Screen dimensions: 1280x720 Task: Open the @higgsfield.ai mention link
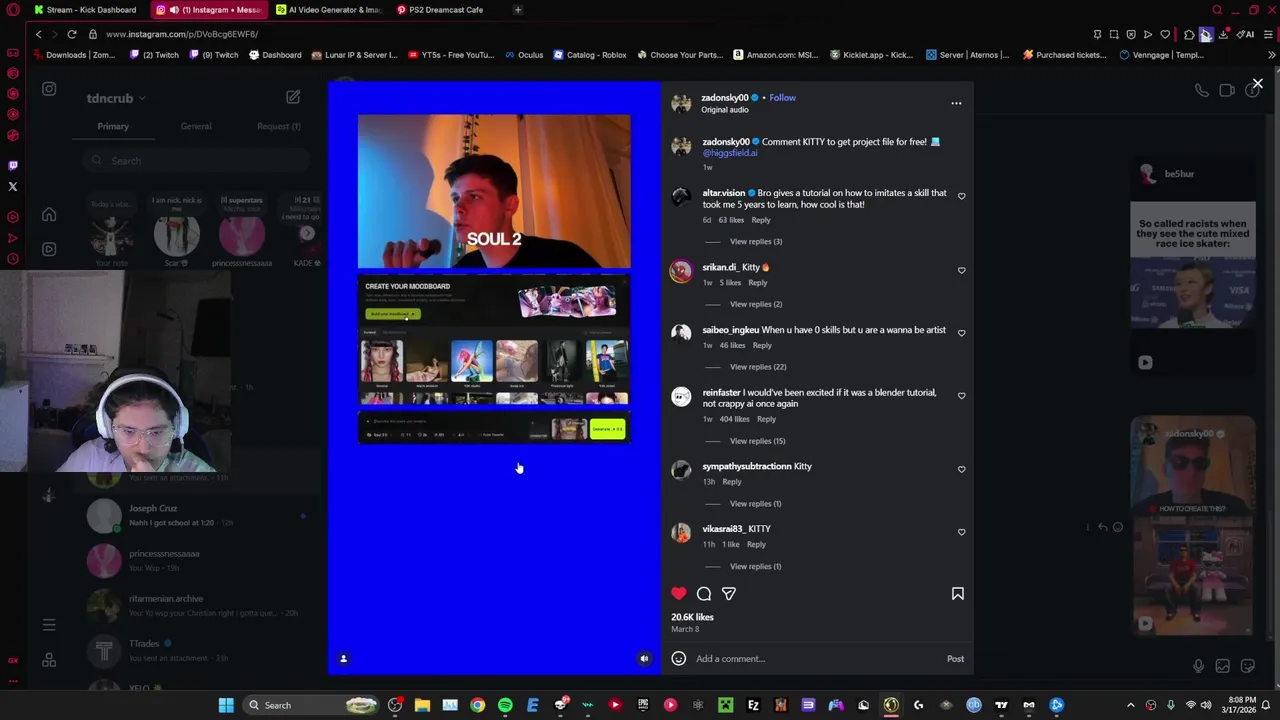(730, 153)
